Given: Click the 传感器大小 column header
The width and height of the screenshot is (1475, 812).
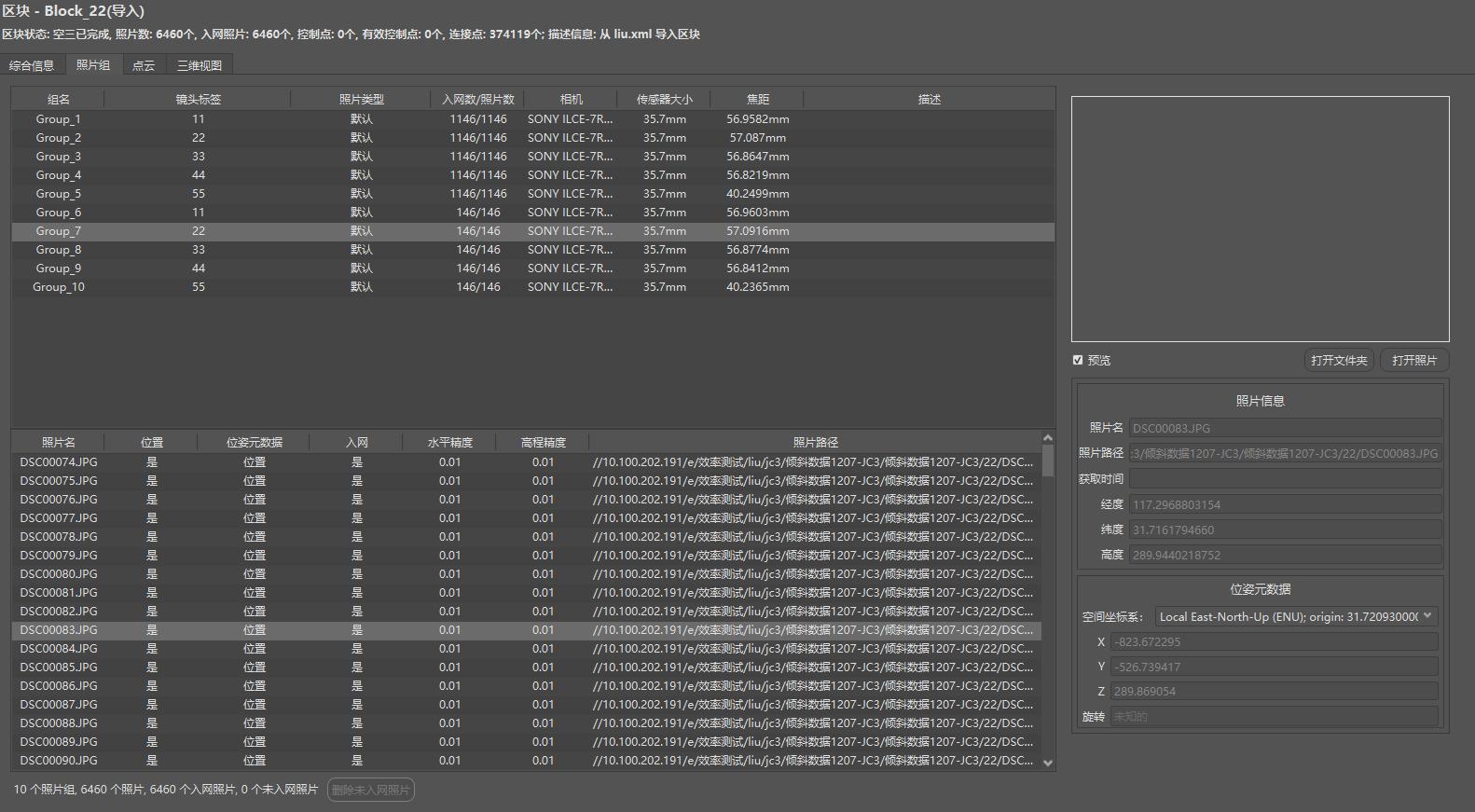Looking at the screenshot, I should [664, 99].
